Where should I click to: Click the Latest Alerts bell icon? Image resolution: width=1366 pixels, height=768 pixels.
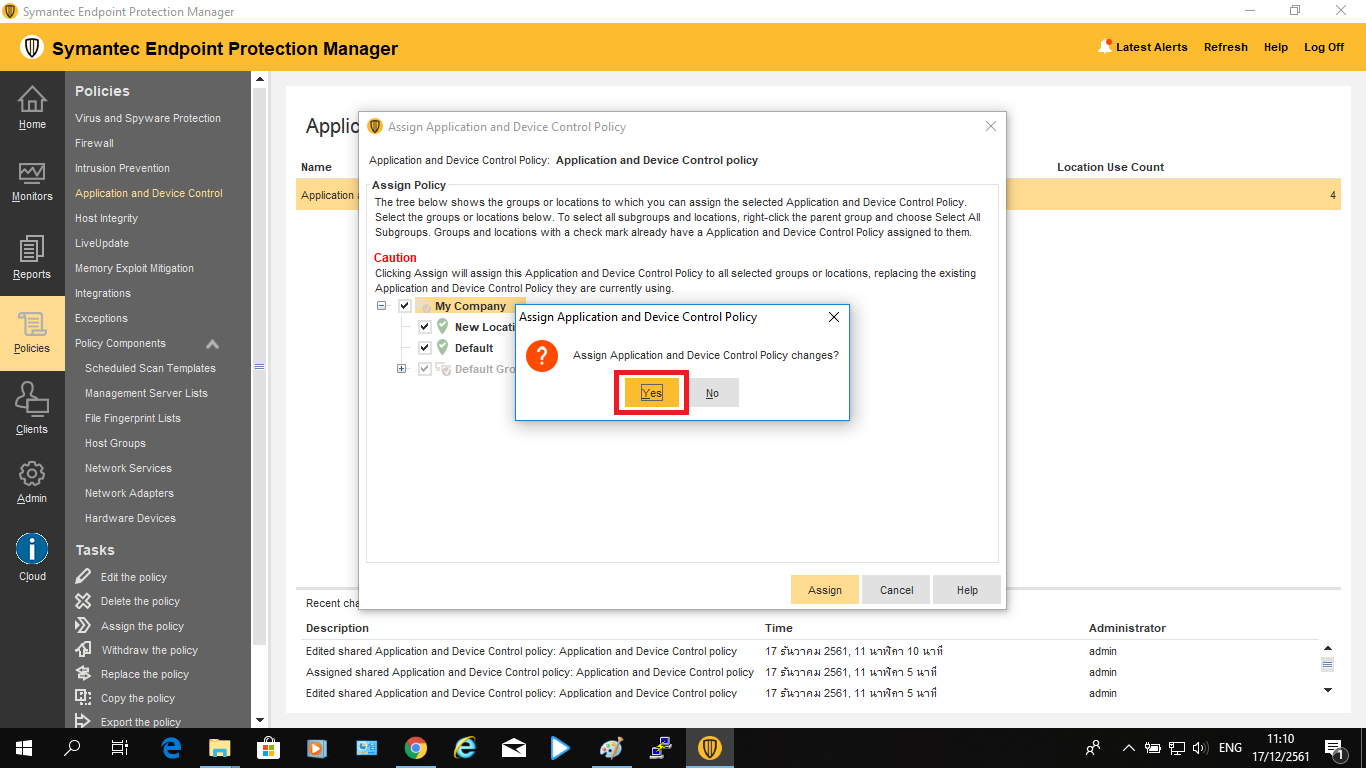(x=1105, y=46)
